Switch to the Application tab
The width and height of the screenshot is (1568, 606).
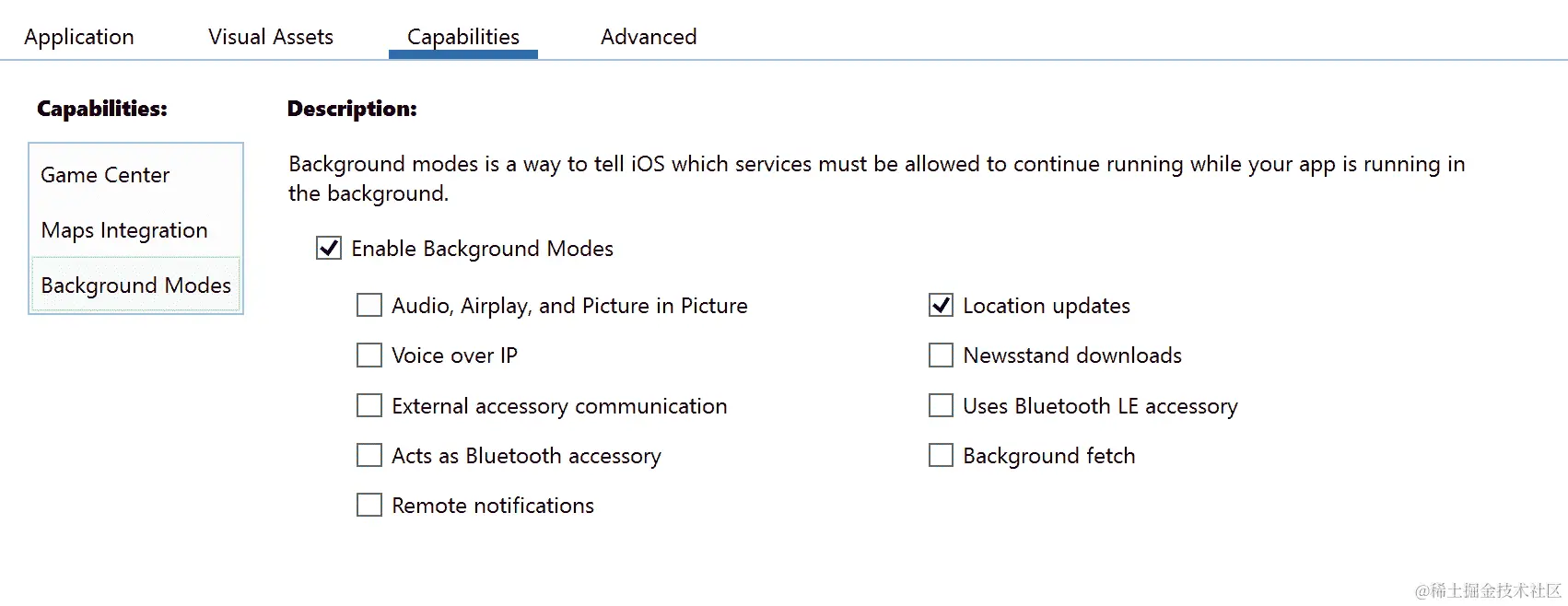79,37
